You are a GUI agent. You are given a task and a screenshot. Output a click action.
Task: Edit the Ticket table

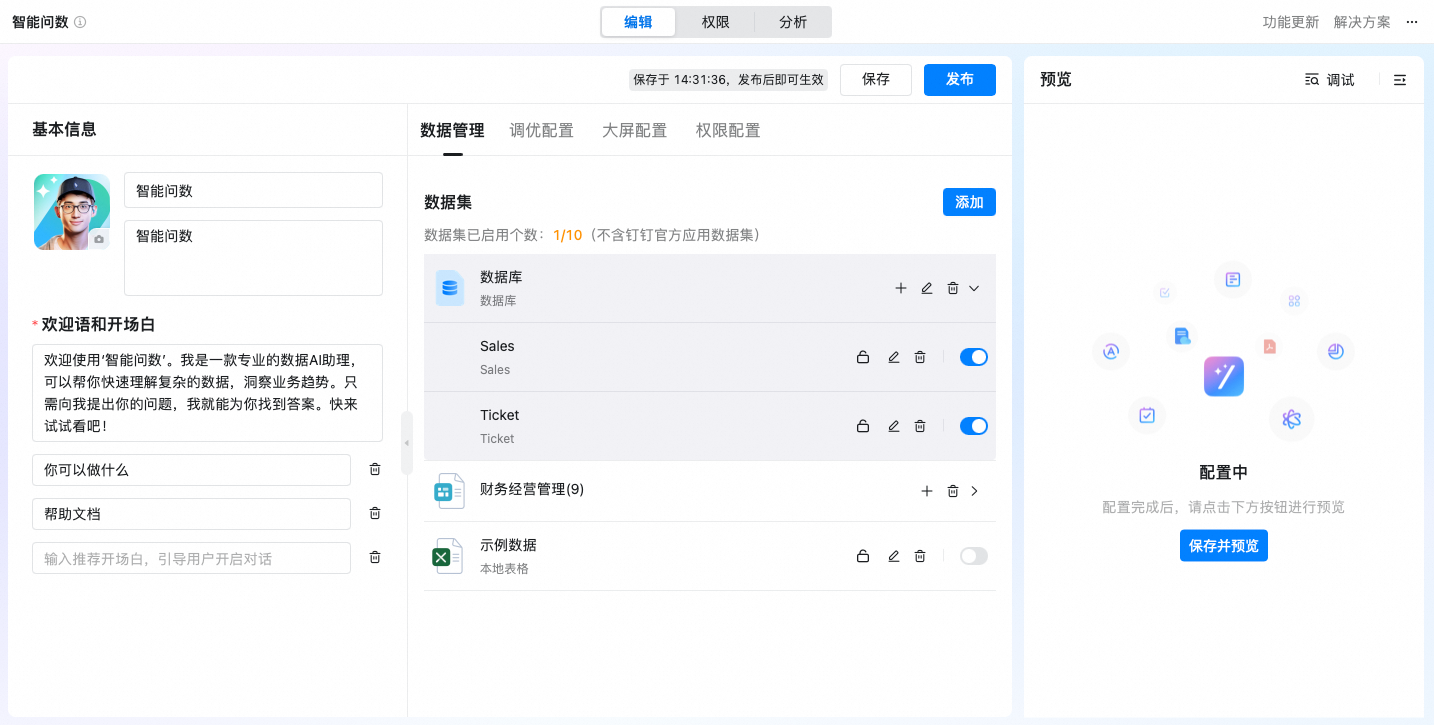[894, 426]
